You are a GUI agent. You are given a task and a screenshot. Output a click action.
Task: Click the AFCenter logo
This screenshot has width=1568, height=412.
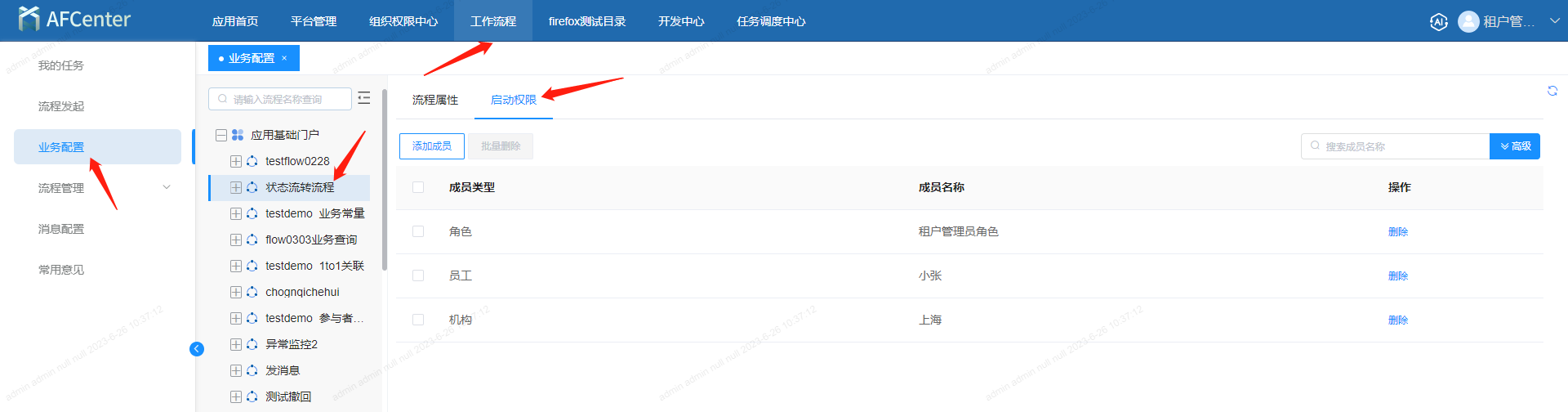73,19
